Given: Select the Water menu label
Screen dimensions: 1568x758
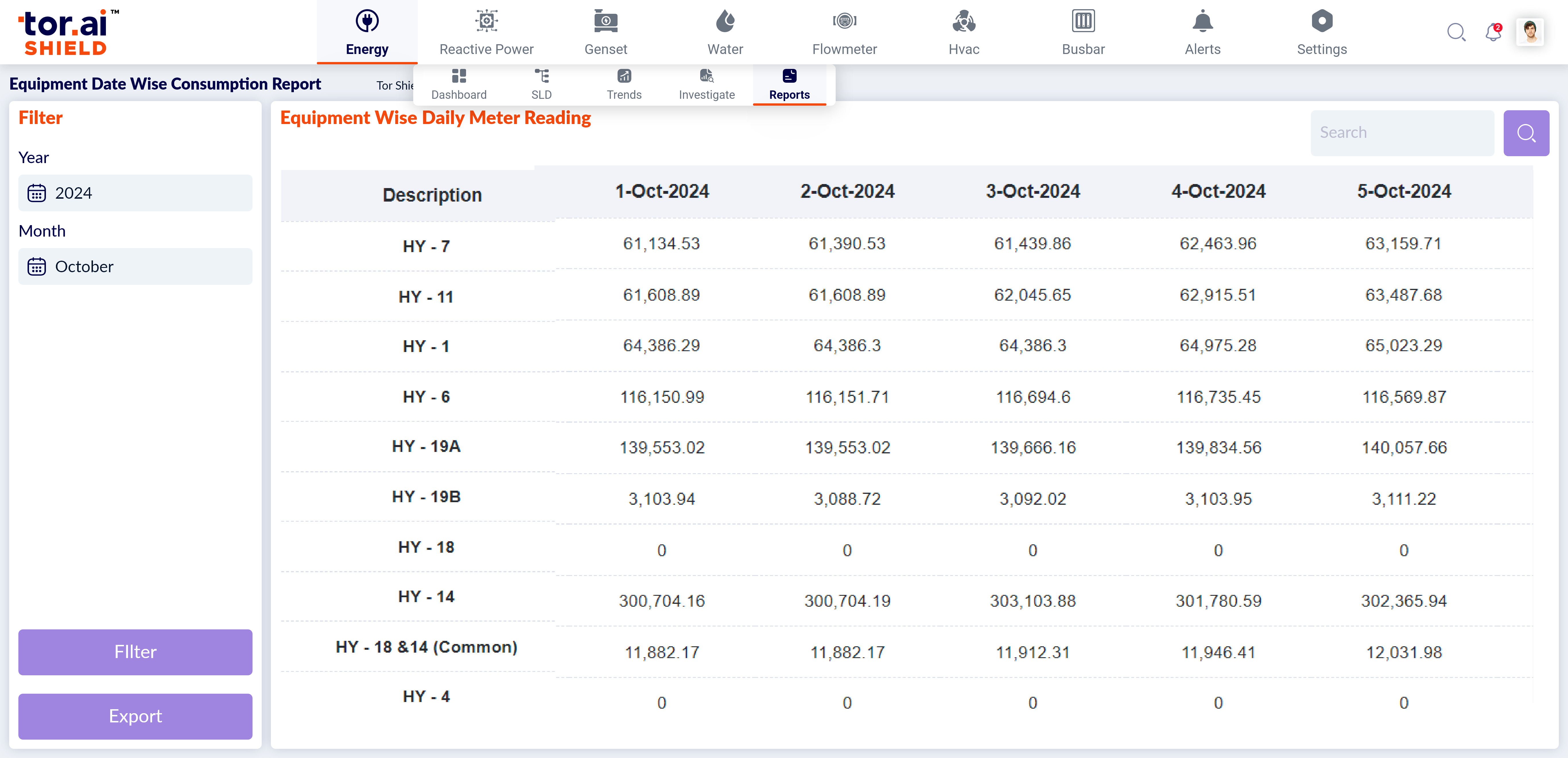Looking at the screenshot, I should tap(725, 49).
